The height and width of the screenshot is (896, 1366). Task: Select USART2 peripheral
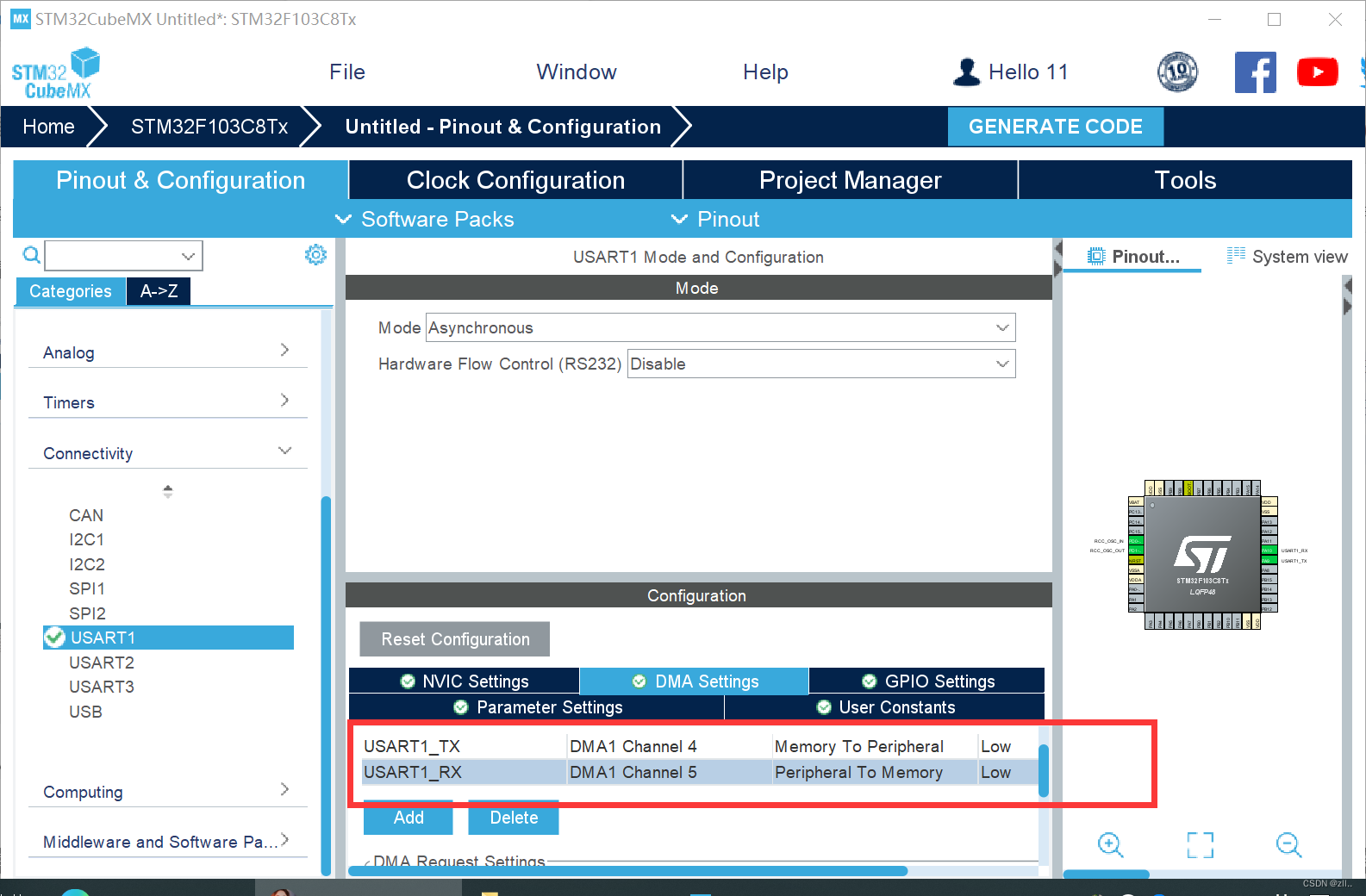(102, 663)
